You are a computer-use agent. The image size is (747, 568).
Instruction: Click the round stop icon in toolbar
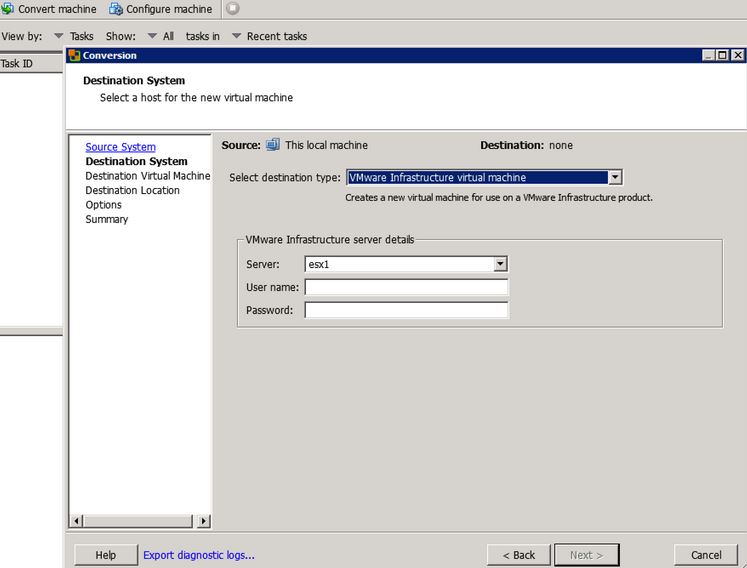(232, 8)
